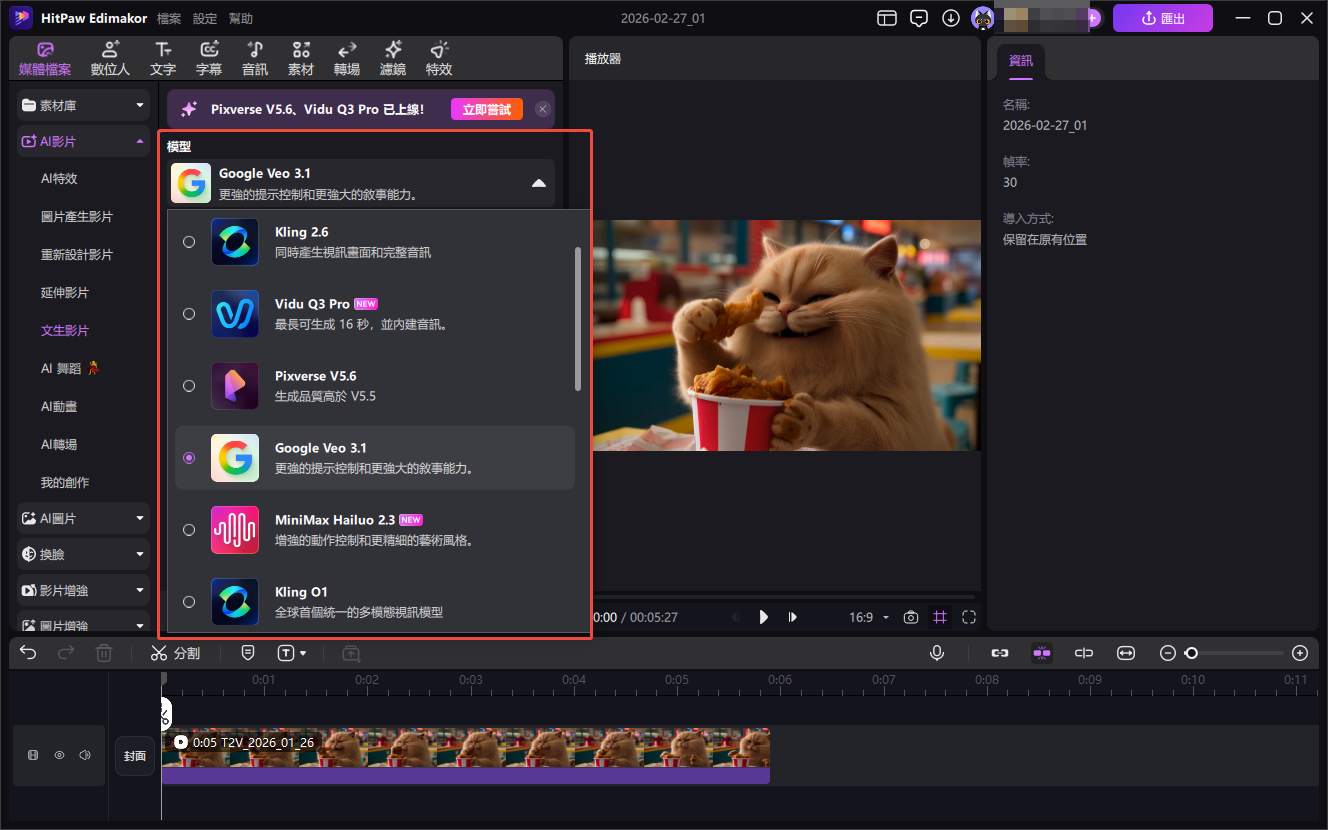Viewport: 1328px width, 830px height.
Task: Click the 立即嘗試 try now button
Action: coord(486,109)
